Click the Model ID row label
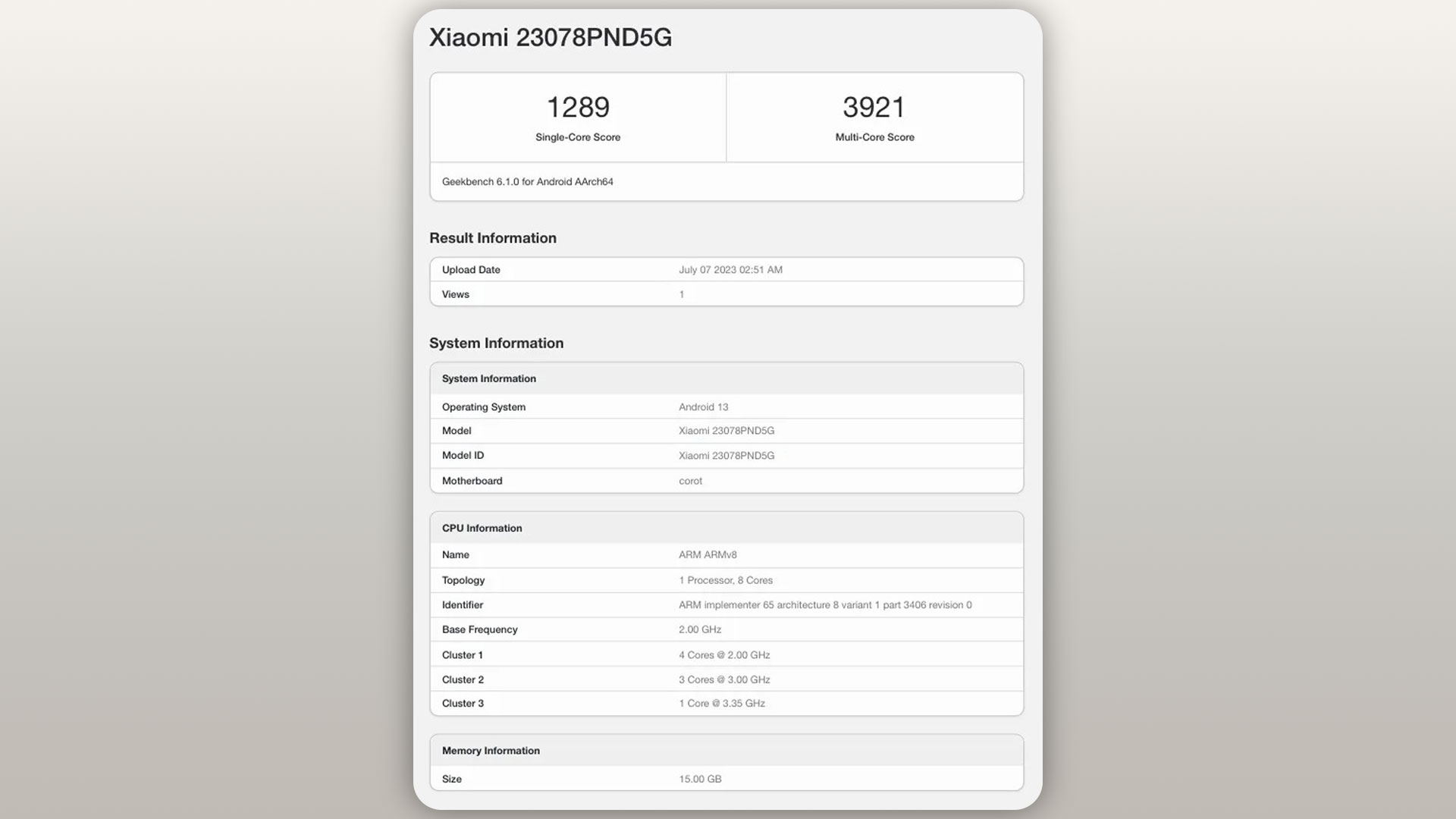Viewport: 1456px width, 819px height. [463, 456]
